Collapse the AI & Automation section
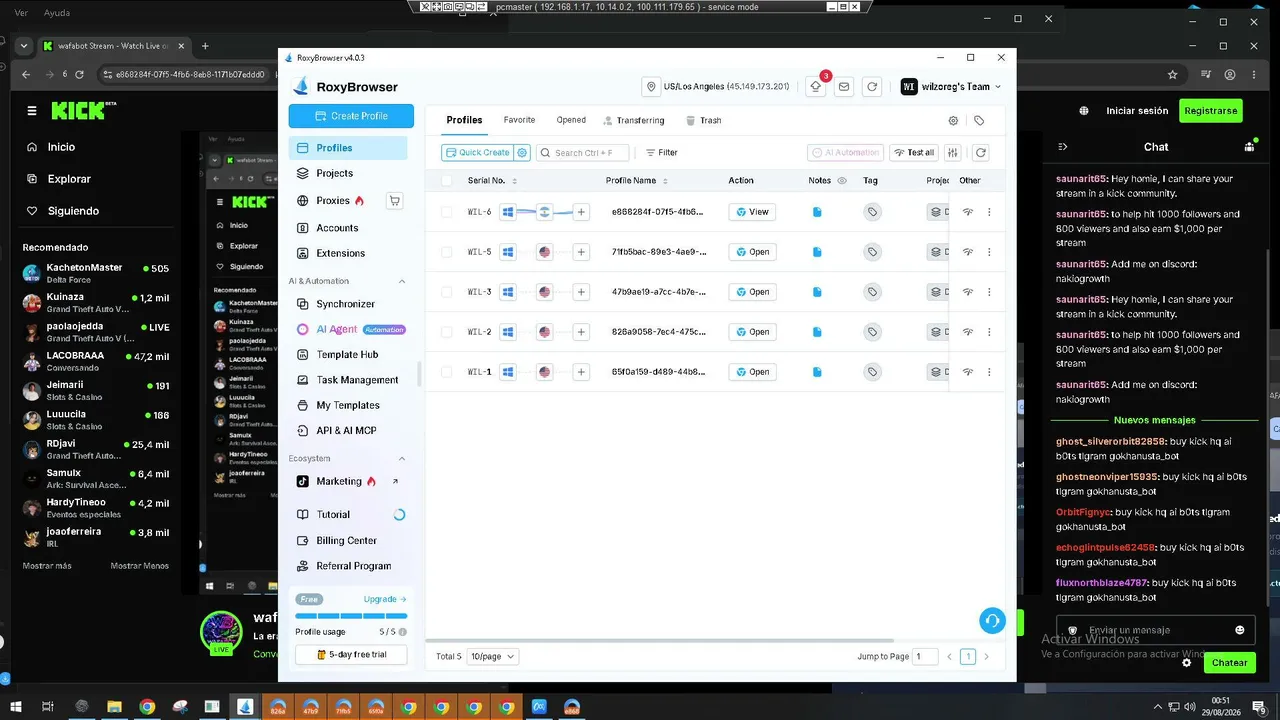Viewport: 1280px width, 720px height. point(402,282)
